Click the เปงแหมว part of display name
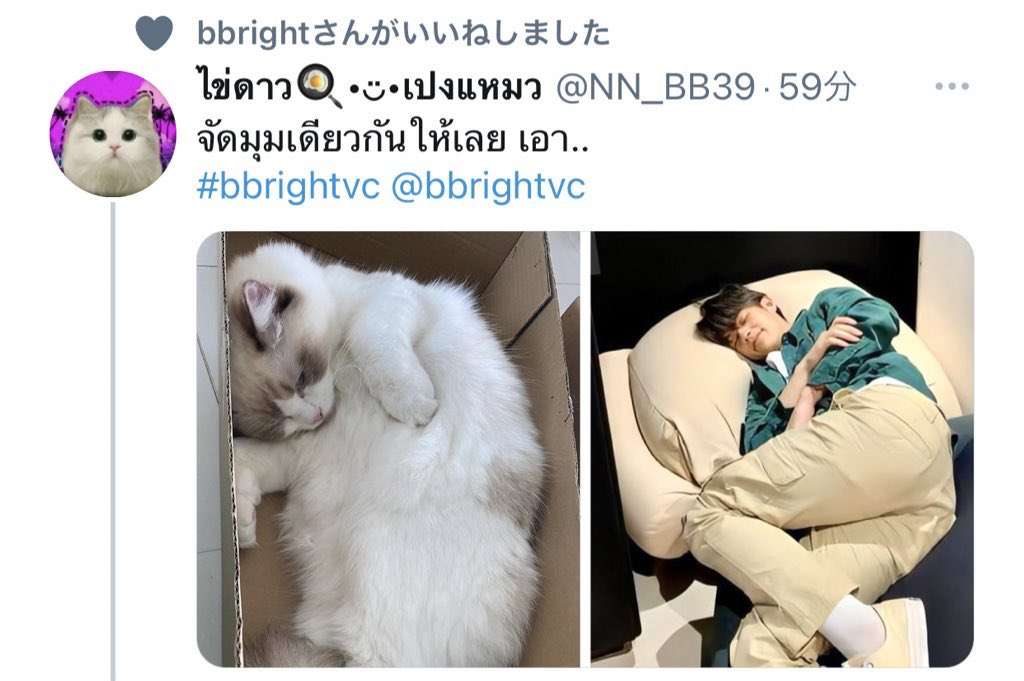 point(472,88)
